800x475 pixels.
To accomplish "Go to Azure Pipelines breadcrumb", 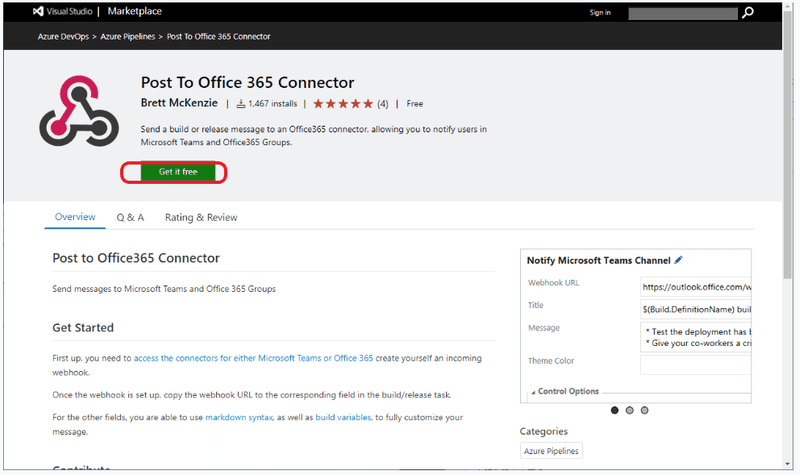I will pyautogui.click(x=128, y=37).
